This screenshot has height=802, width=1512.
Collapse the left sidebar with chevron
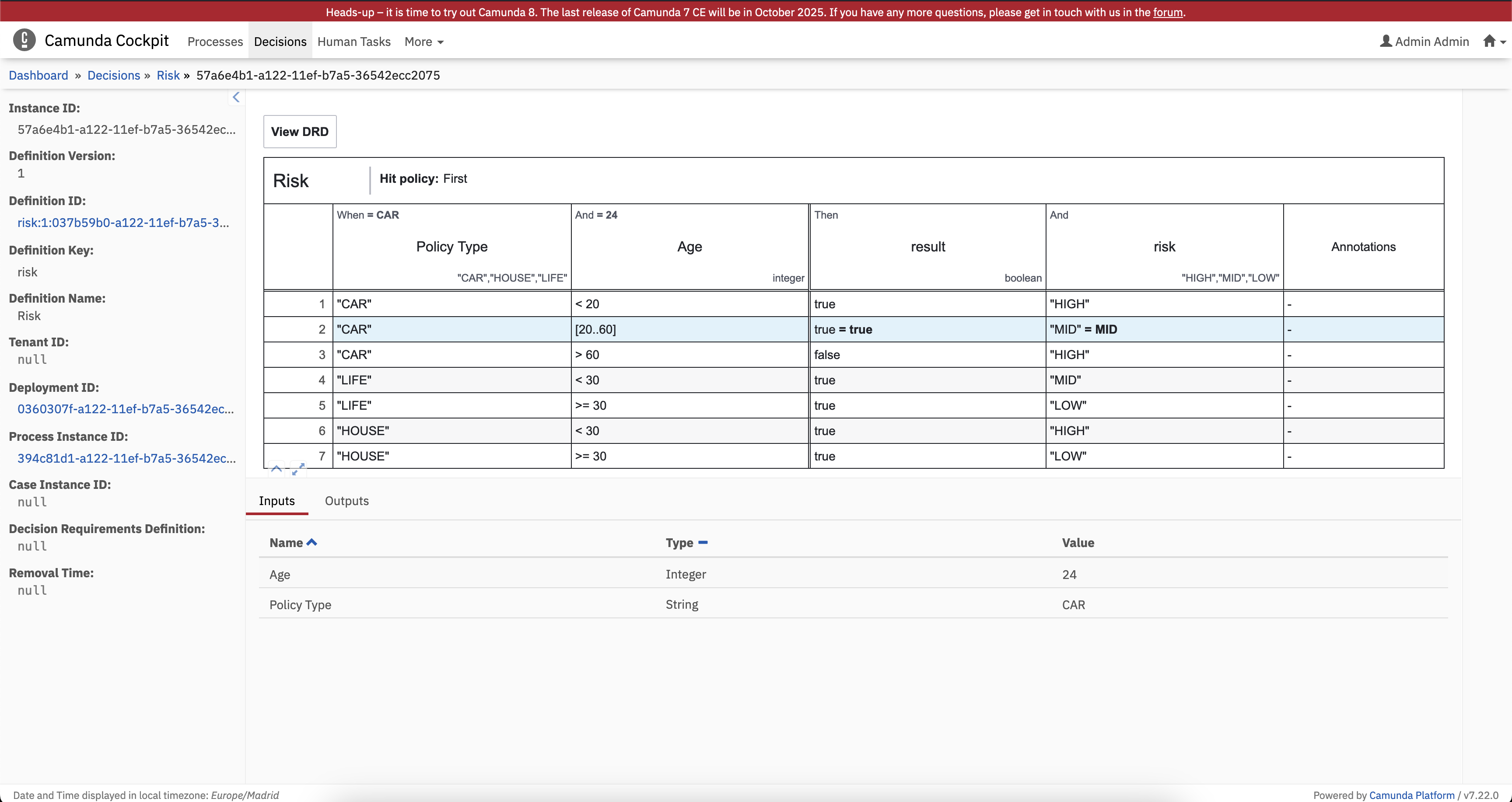click(x=236, y=98)
